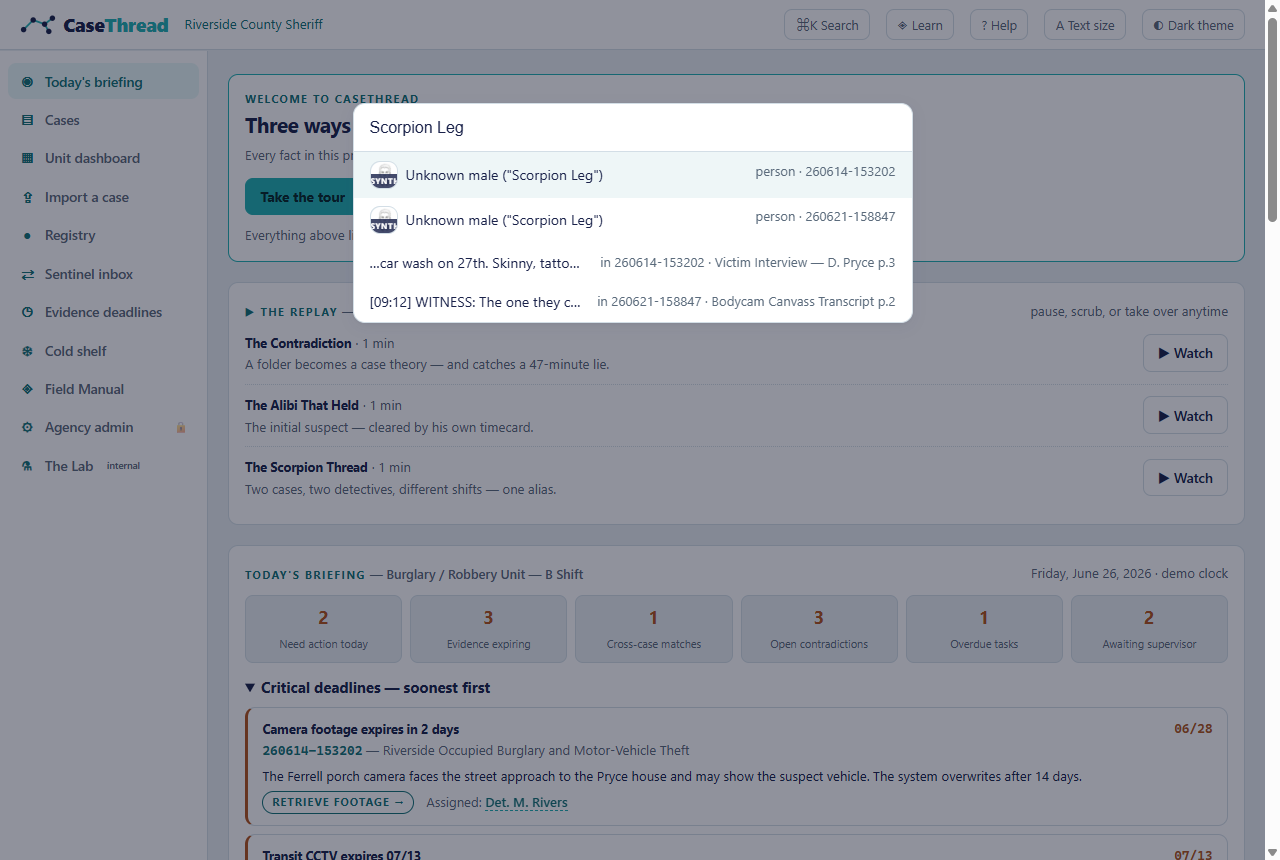Go to Cases in the sidebar
The image size is (1280, 860).
[103, 120]
